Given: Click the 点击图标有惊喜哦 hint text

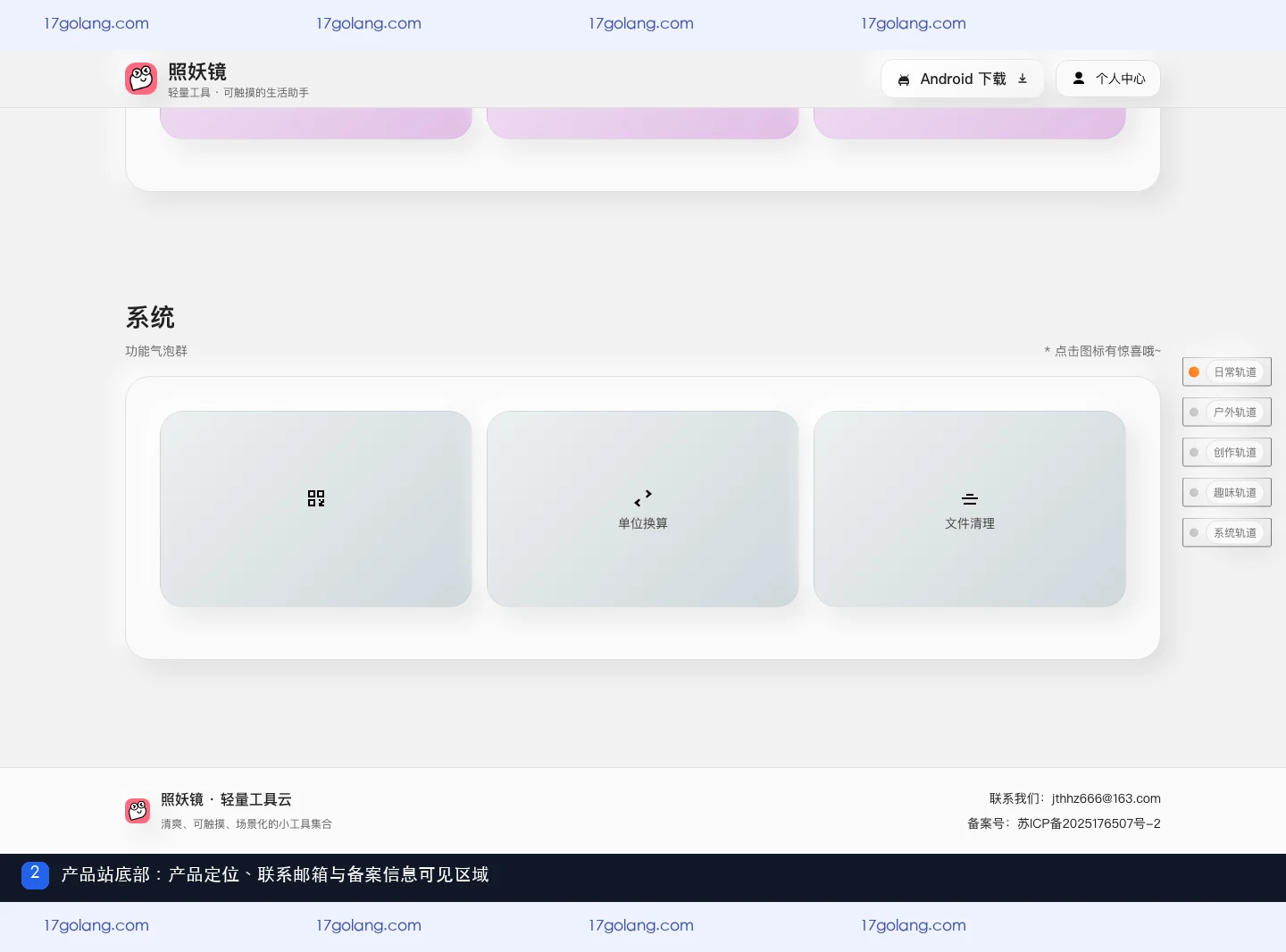Looking at the screenshot, I should [x=1103, y=351].
